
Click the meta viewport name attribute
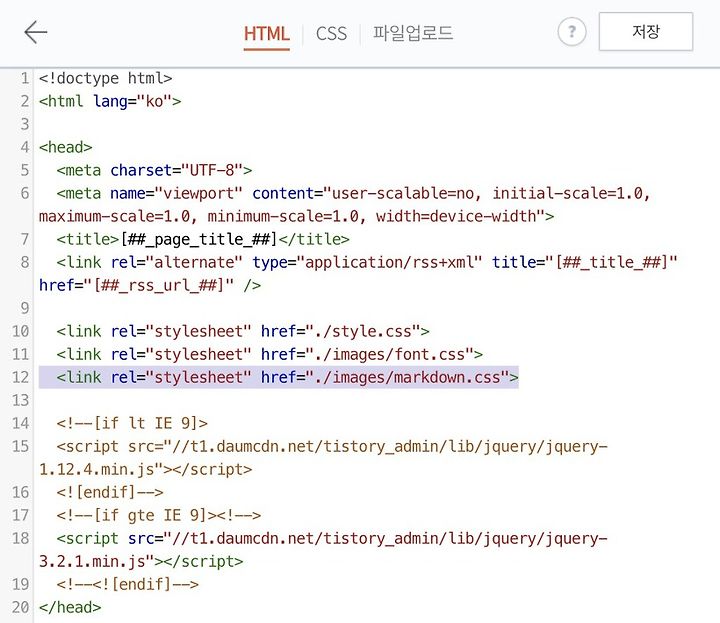pyautogui.click(x=176, y=193)
